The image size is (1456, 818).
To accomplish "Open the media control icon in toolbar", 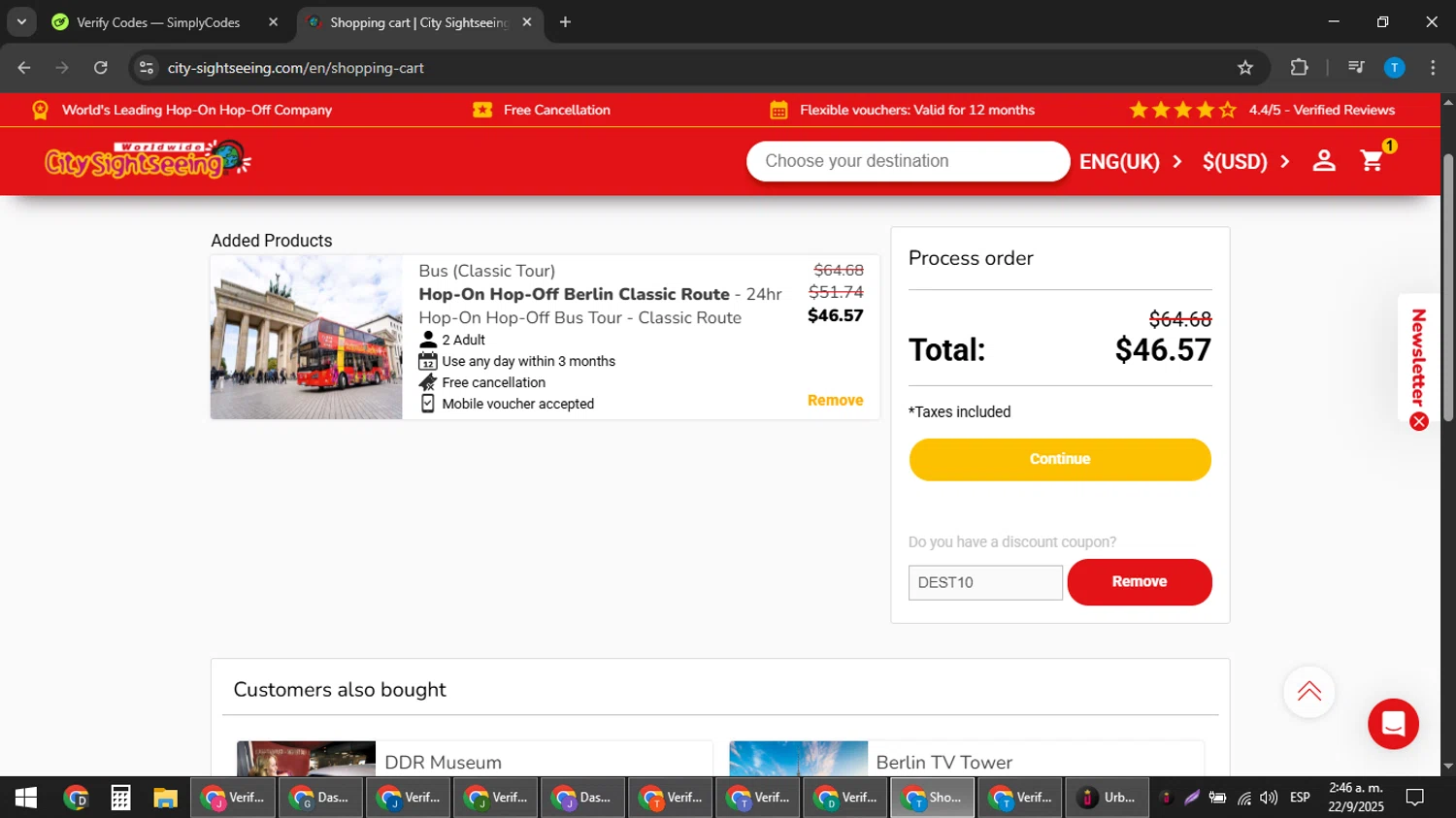I will click(1356, 68).
